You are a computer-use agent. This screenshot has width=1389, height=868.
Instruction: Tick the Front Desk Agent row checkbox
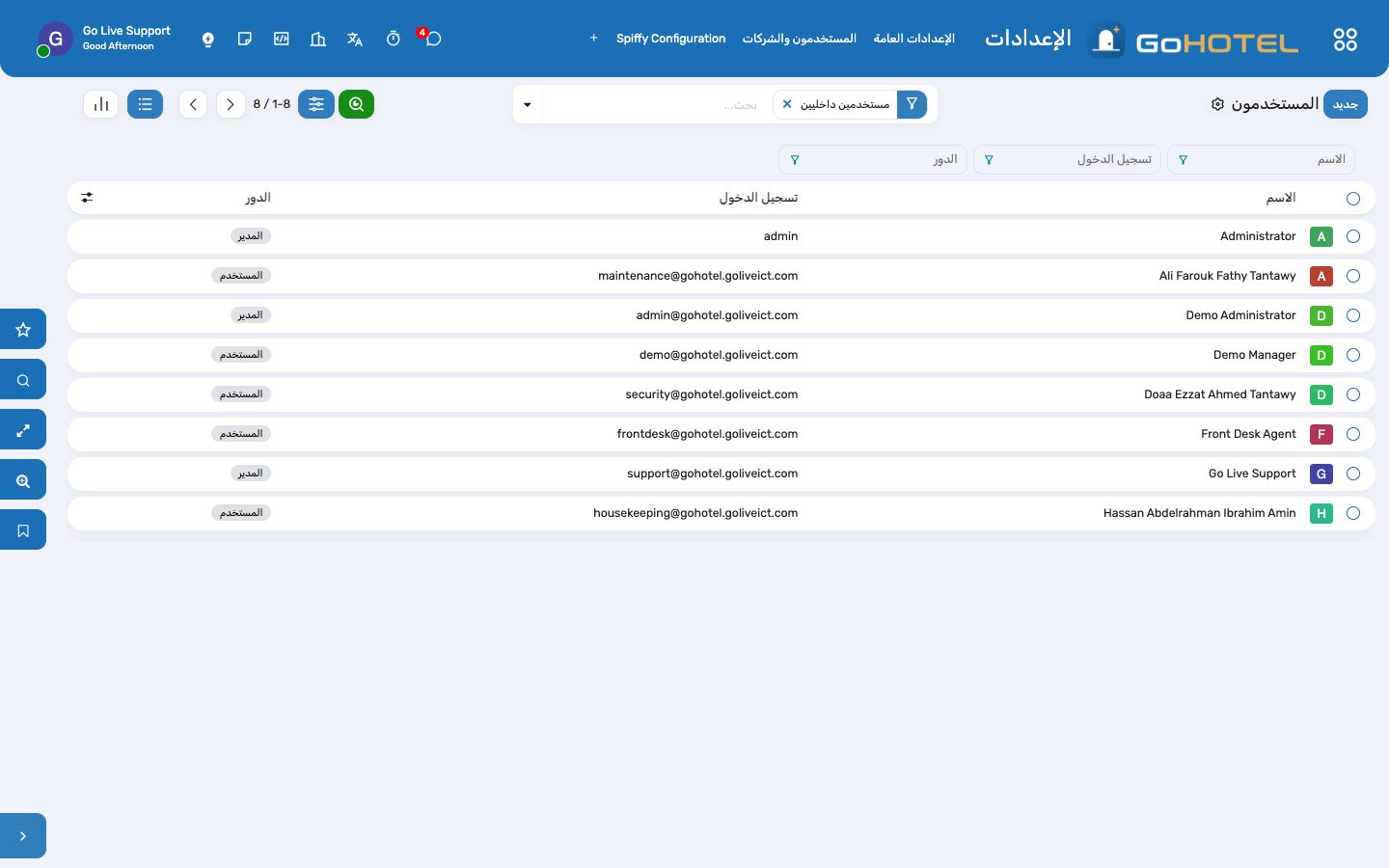[x=1353, y=434]
